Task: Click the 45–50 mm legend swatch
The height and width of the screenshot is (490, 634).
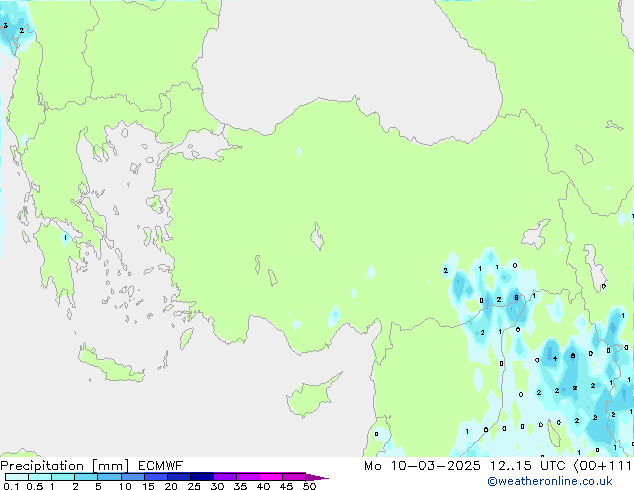Action: [x=294, y=477]
